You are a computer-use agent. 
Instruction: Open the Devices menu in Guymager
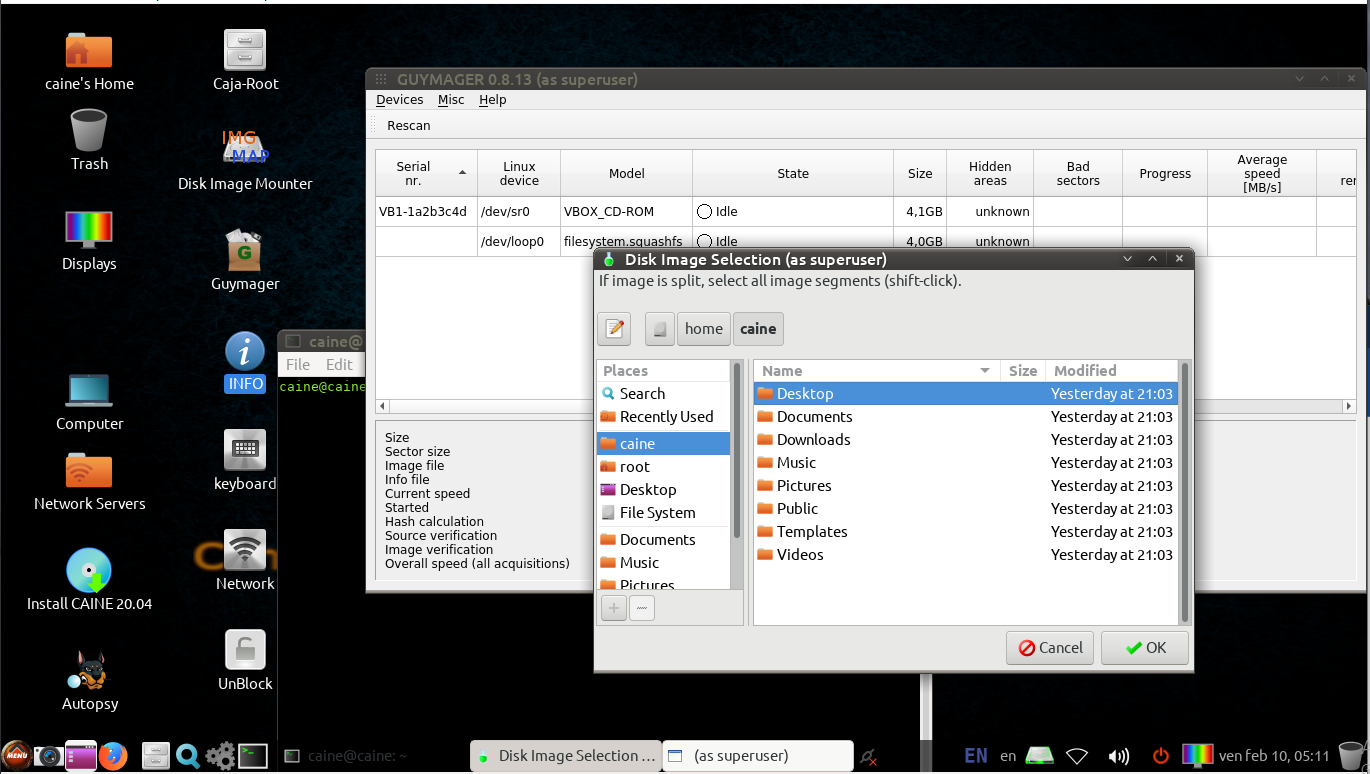(x=399, y=100)
